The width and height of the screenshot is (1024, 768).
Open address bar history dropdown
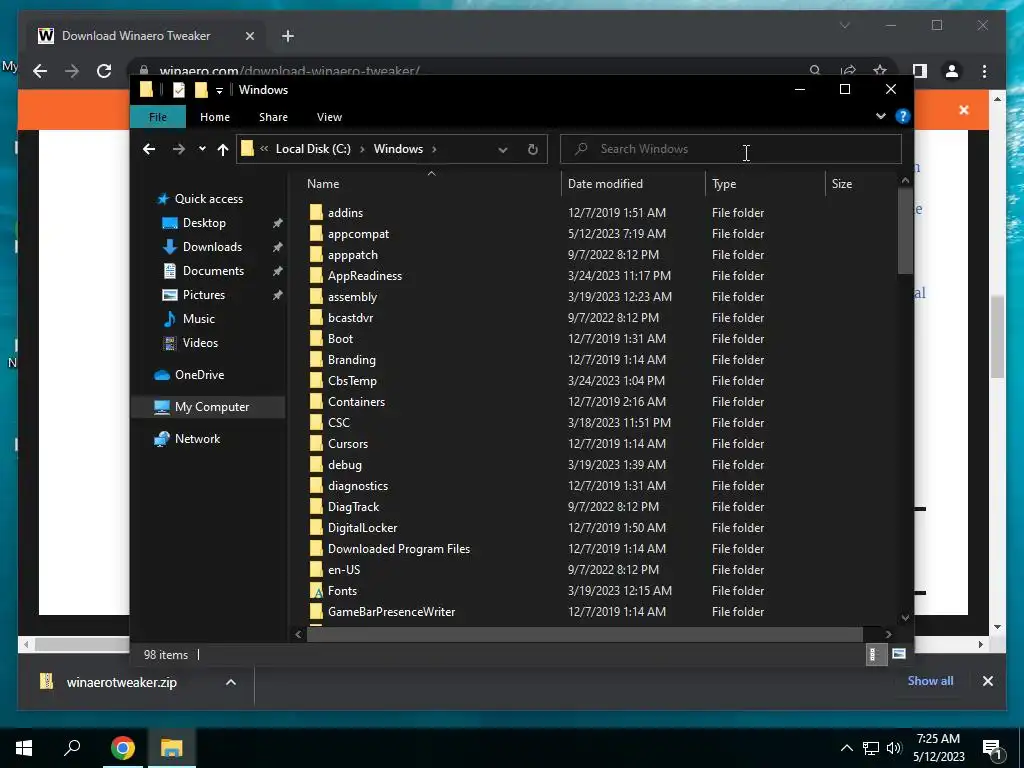point(503,150)
